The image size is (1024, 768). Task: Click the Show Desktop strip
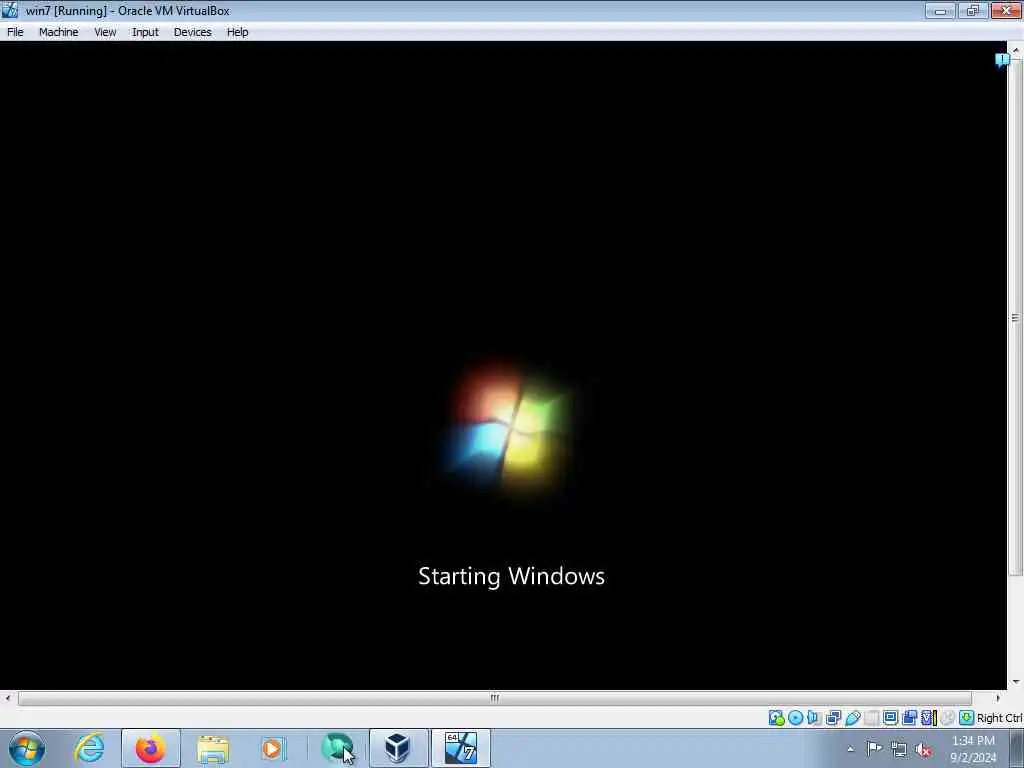1017,748
